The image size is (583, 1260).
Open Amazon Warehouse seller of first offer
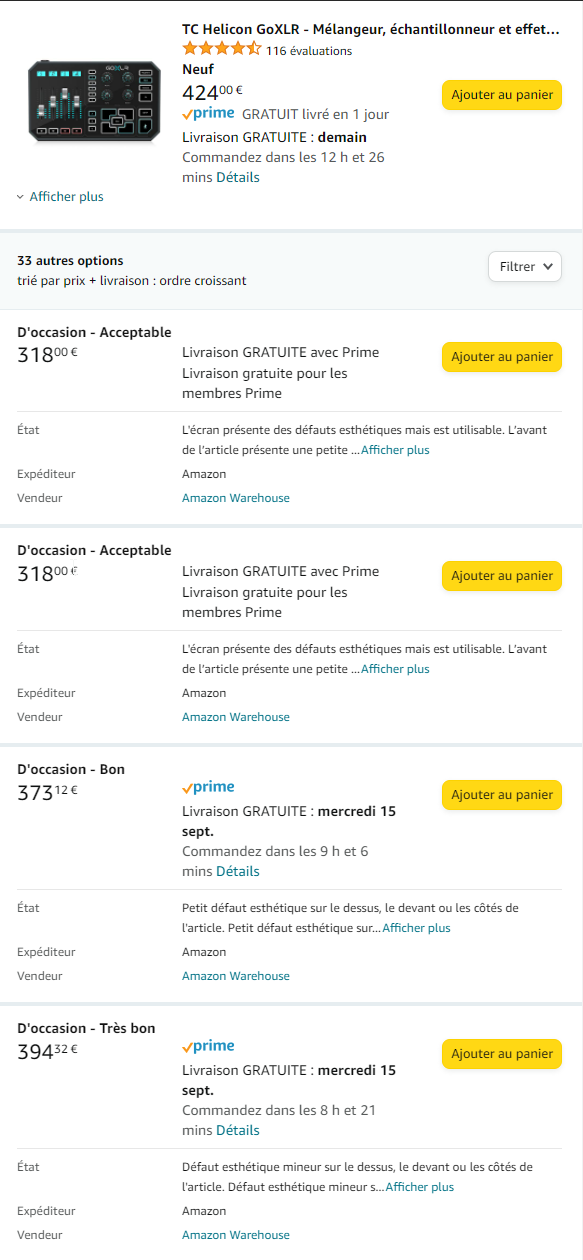coord(236,498)
